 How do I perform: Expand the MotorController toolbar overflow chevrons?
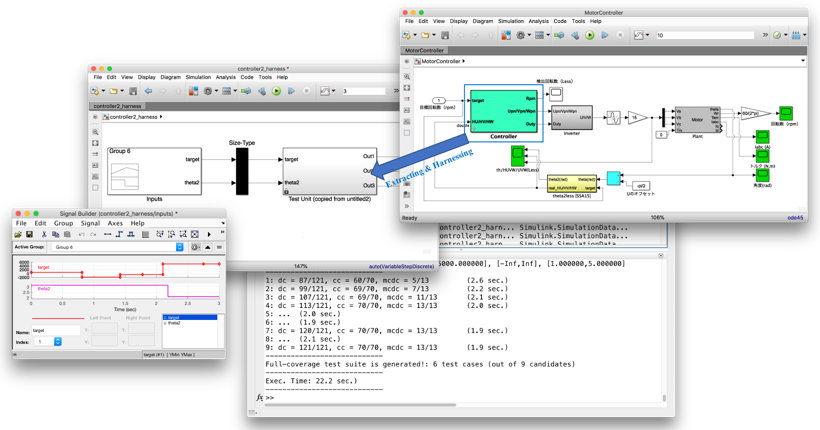[x=765, y=35]
